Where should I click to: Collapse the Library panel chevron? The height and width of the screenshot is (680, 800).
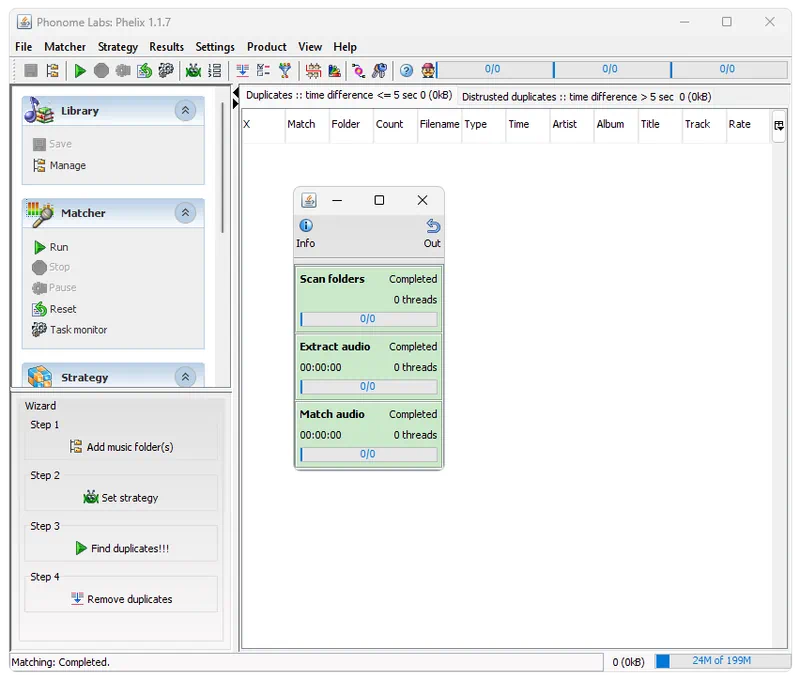[x=185, y=110]
